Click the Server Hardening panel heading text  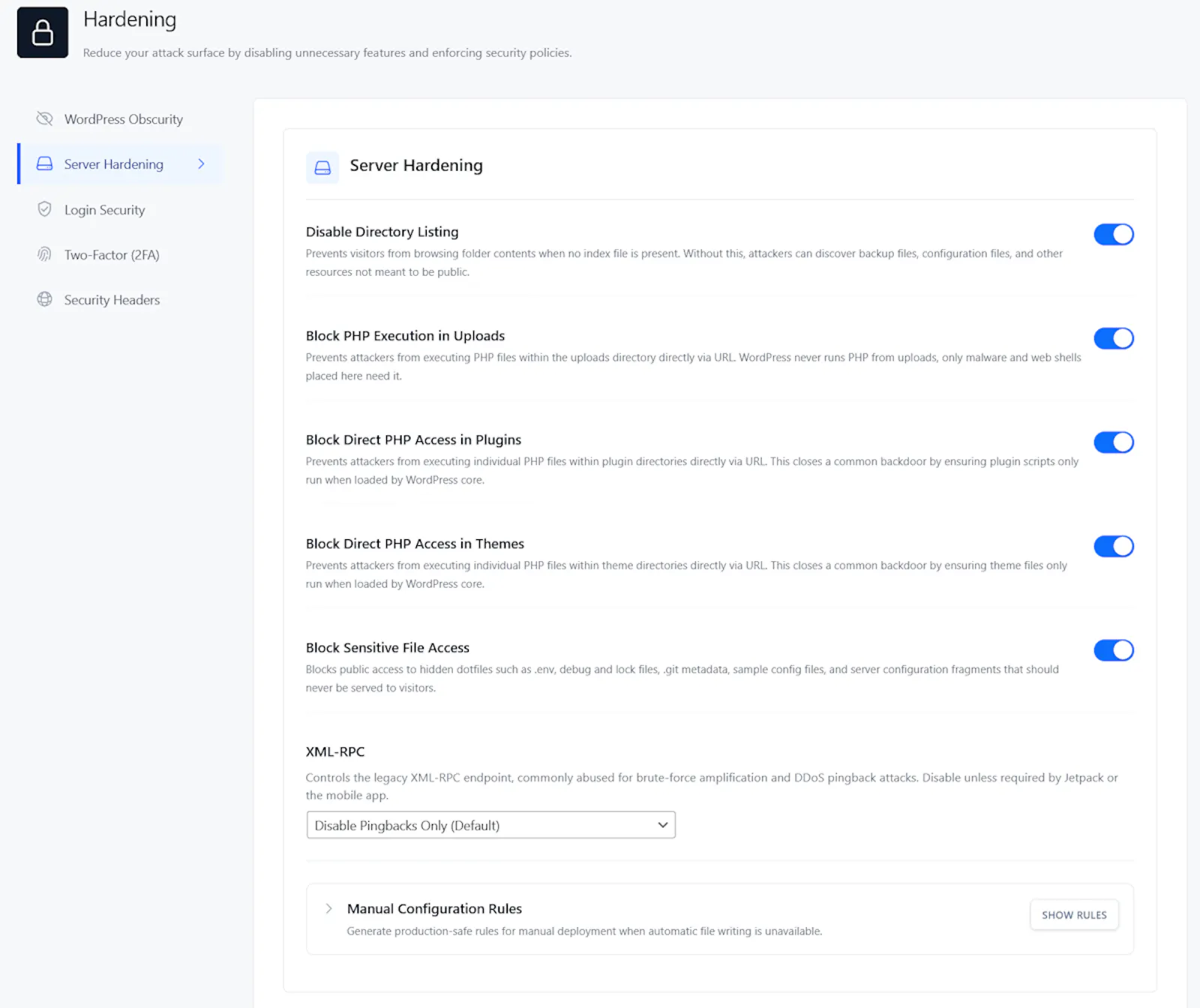[416, 165]
